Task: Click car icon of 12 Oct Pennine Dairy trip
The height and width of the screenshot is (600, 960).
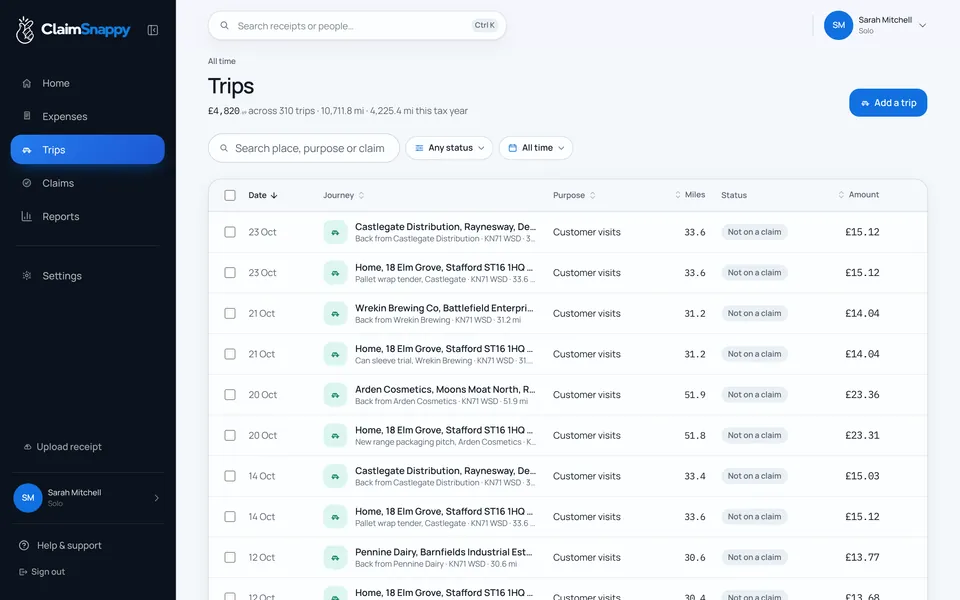Action: 336,558
